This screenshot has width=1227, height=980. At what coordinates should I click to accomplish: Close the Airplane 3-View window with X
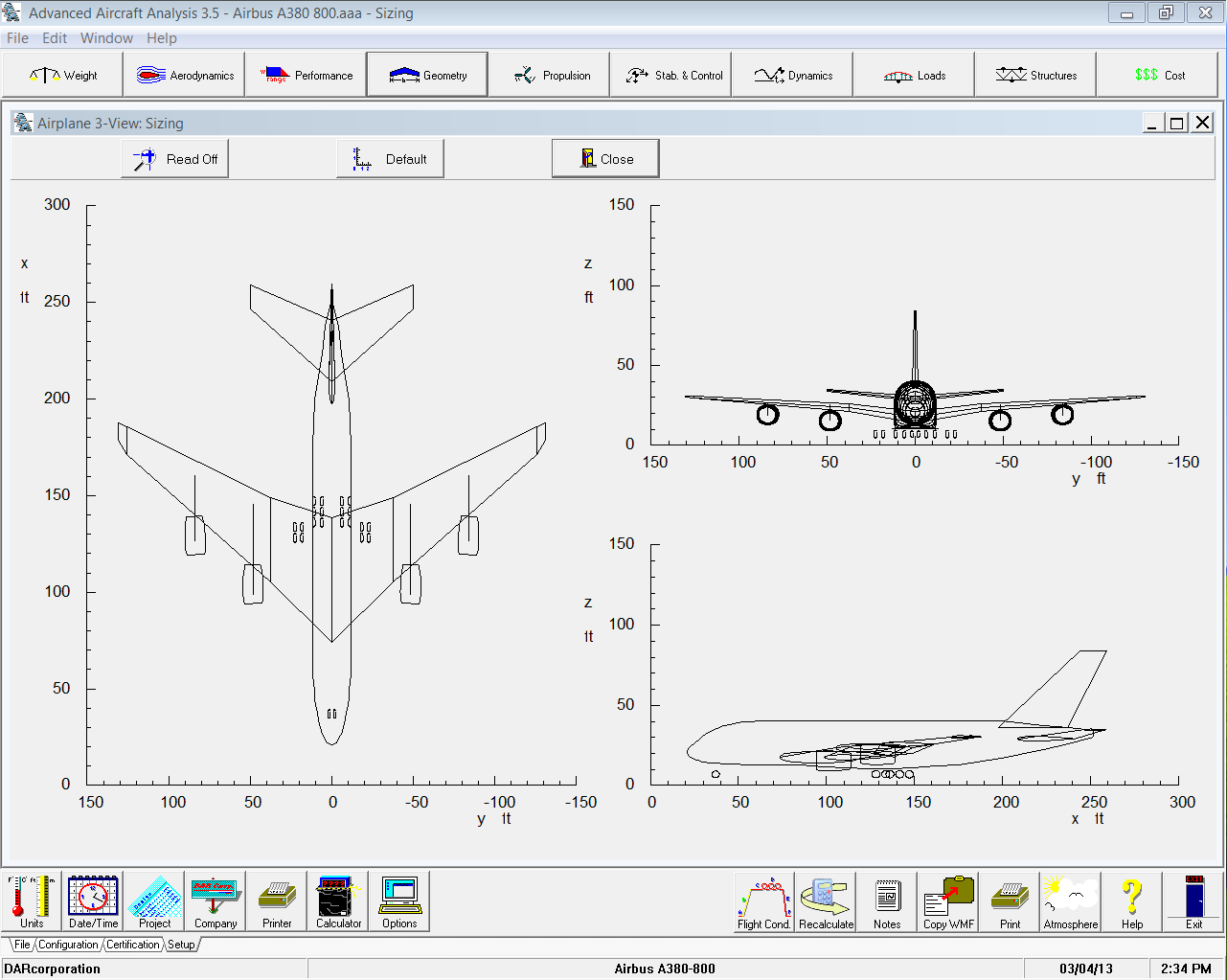pos(1203,123)
